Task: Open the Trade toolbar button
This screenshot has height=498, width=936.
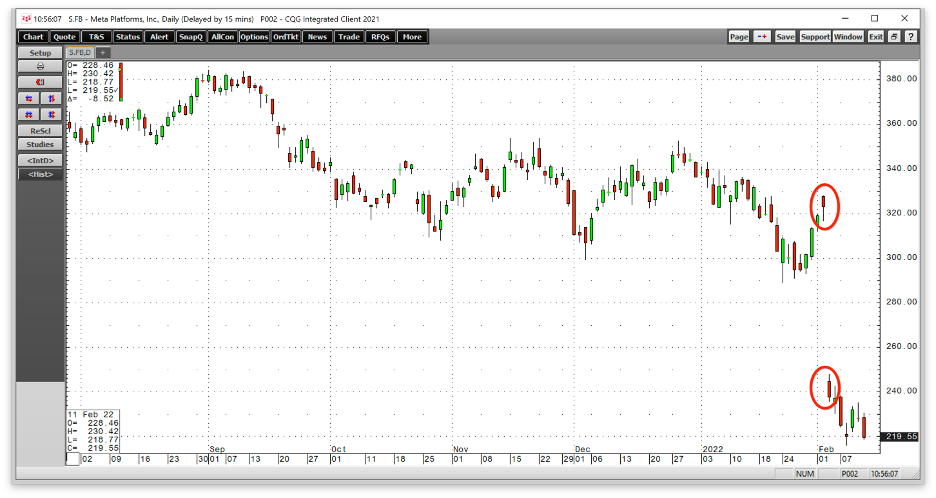Action: click(349, 37)
